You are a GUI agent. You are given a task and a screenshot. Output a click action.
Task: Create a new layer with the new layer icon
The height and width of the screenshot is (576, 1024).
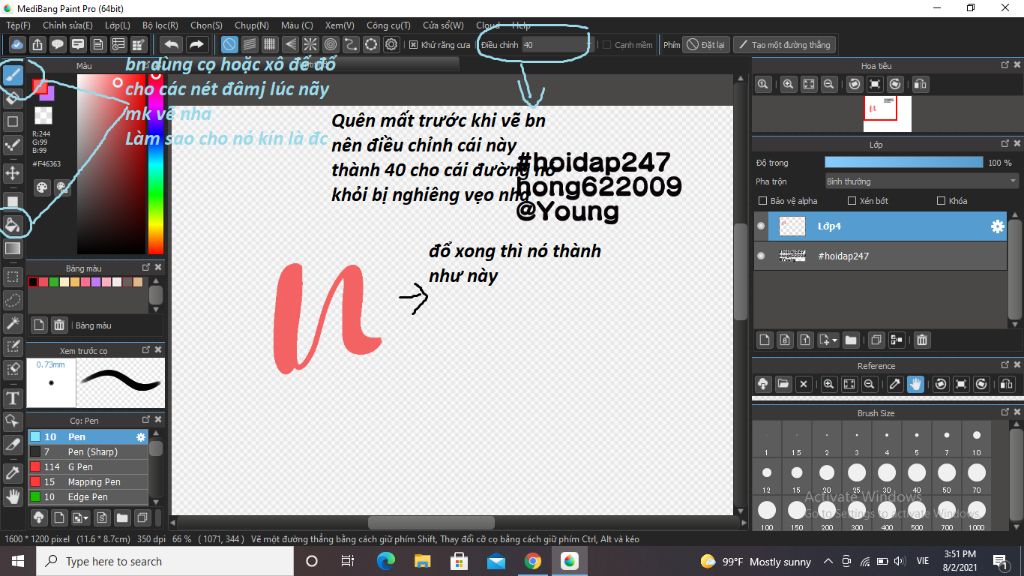pyautogui.click(x=765, y=341)
